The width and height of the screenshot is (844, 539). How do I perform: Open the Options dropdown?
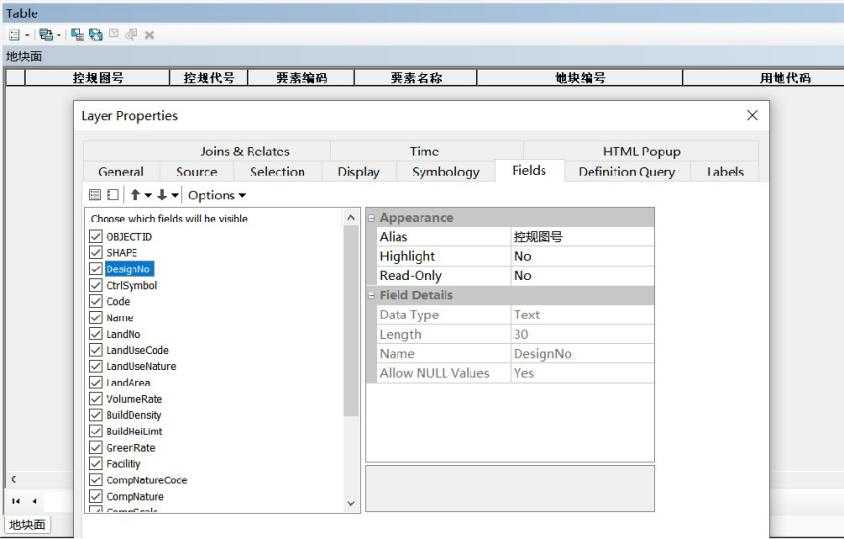[216, 195]
